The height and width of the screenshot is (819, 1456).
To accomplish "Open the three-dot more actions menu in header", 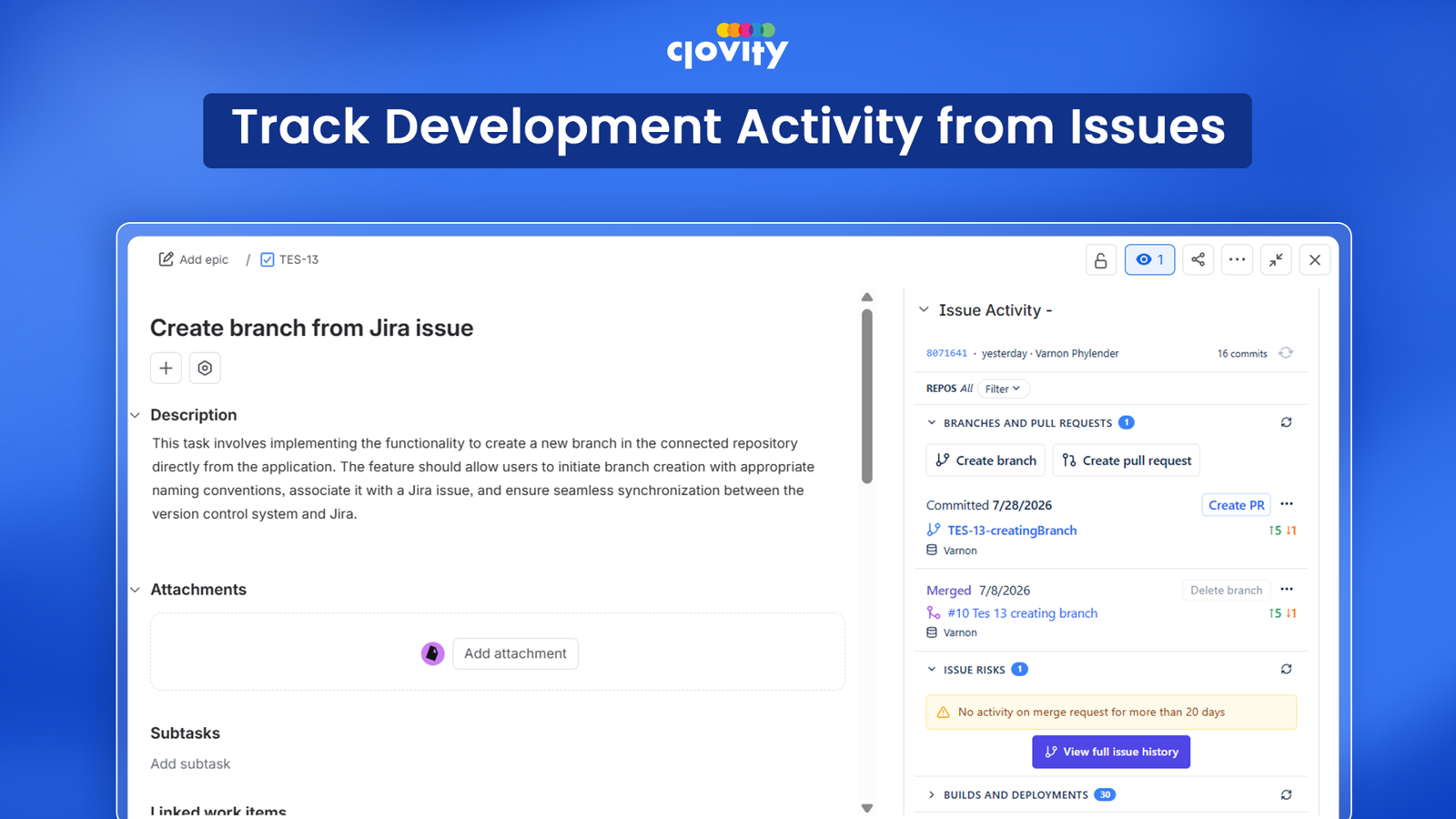I will pos(1237,259).
